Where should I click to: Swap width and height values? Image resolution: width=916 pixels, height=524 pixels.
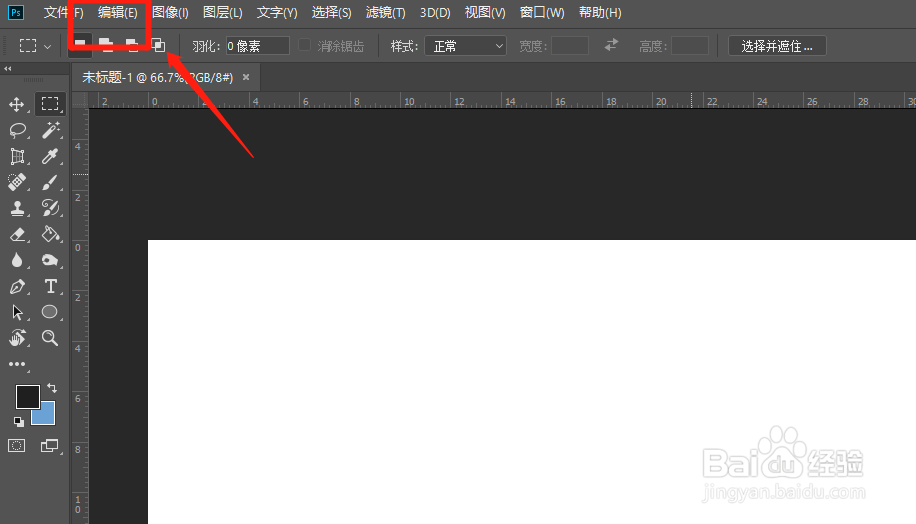[x=611, y=45]
